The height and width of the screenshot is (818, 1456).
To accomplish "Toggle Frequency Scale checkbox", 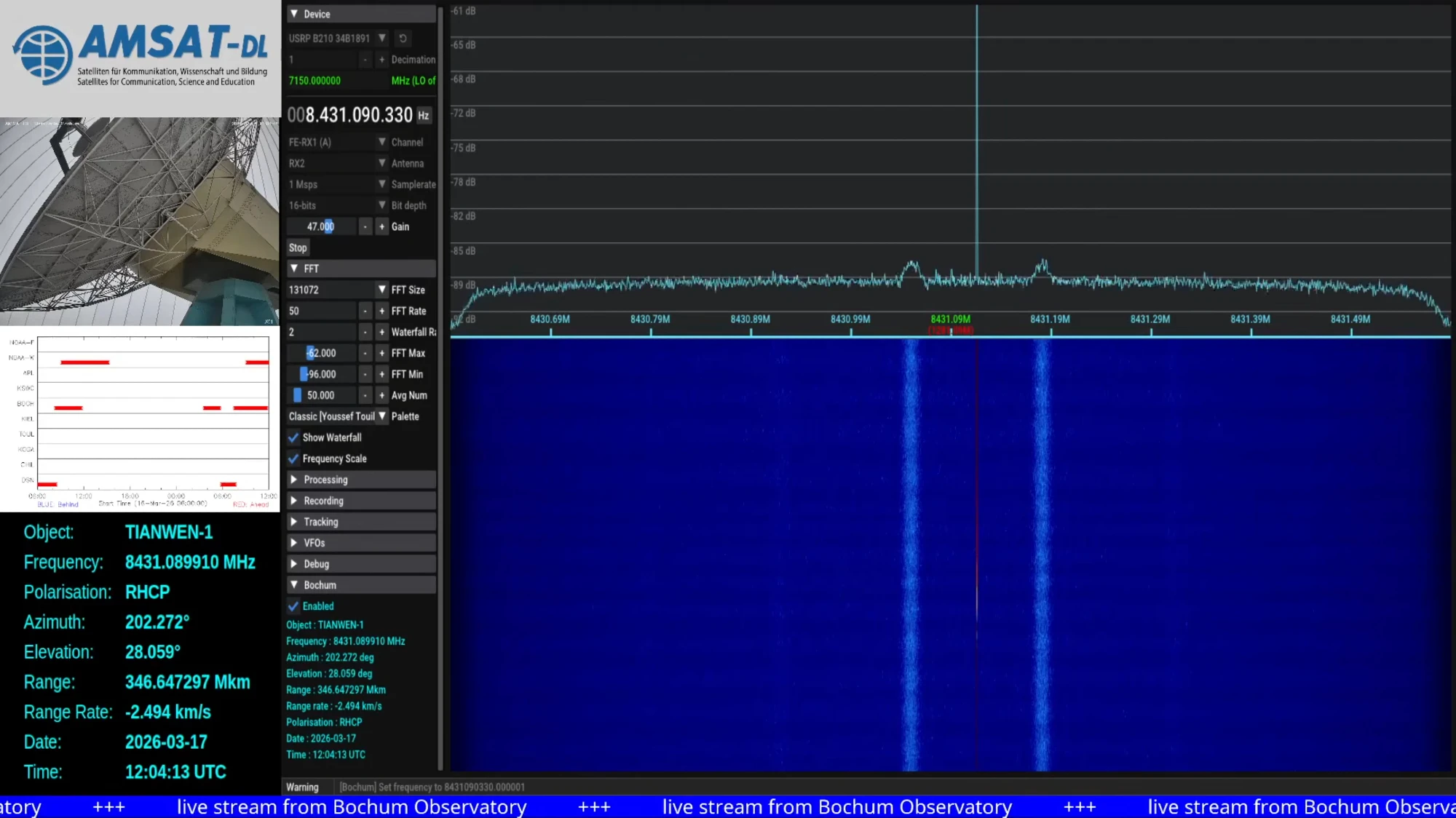I will click(x=294, y=459).
